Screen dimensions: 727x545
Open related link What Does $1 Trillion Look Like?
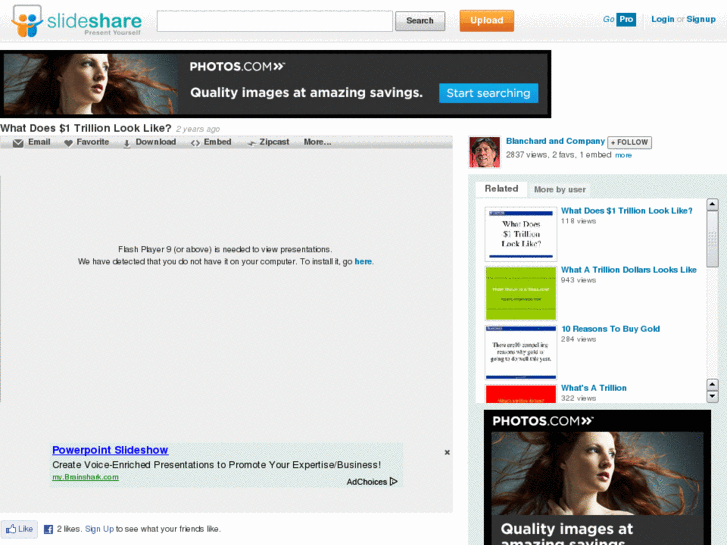[x=626, y=211]
